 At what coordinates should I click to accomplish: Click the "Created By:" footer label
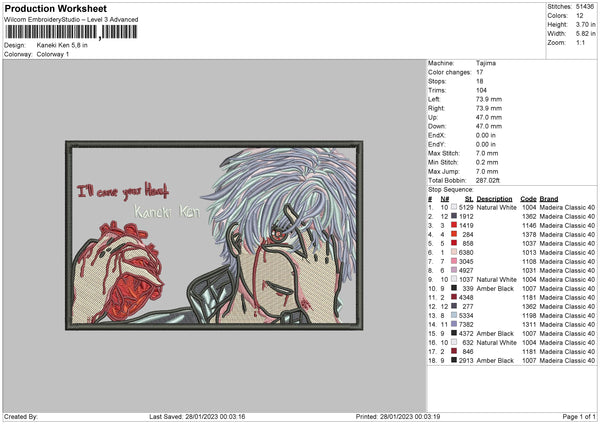pyautogui.click(x=21, y=417)
